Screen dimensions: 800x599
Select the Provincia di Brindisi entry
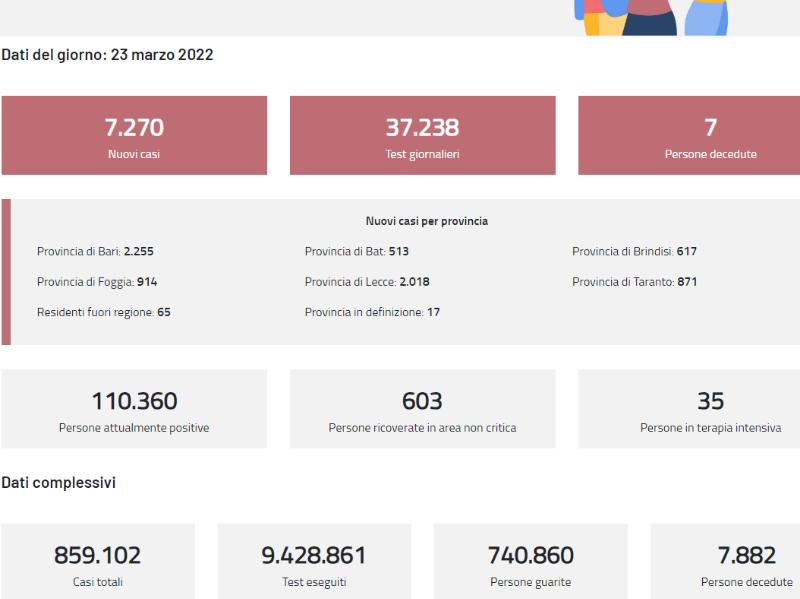[634, 251]
